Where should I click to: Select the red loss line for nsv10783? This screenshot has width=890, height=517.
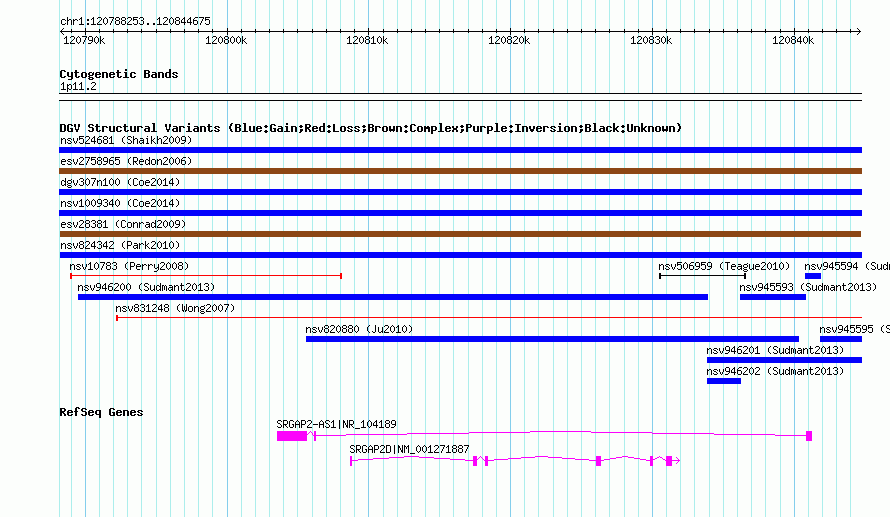pos(206,276)
